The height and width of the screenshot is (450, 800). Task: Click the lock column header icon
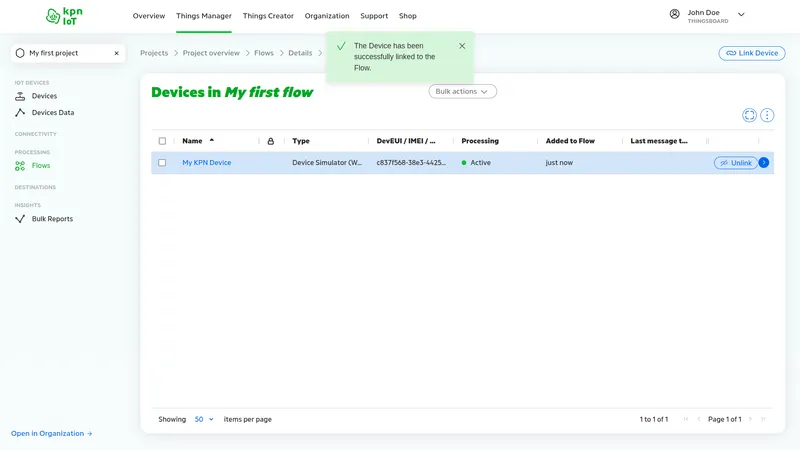[271, 141]
